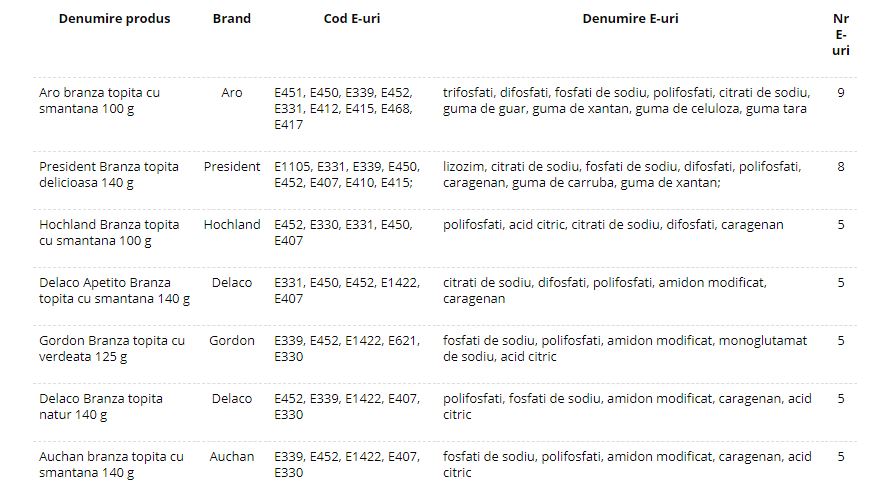Click the 'Denumire produs' column header
This screenshot has height=484, width=896.
pos(114,19)
